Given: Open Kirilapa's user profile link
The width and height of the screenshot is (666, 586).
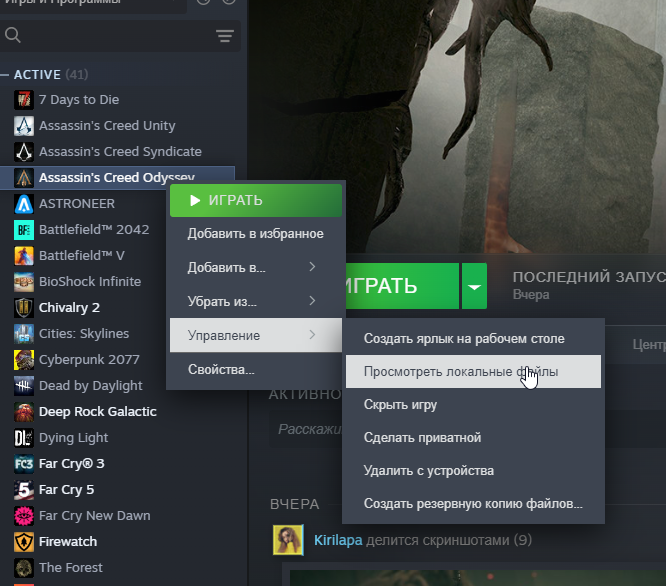Looking at the screenshot, I should click(338, 540).
